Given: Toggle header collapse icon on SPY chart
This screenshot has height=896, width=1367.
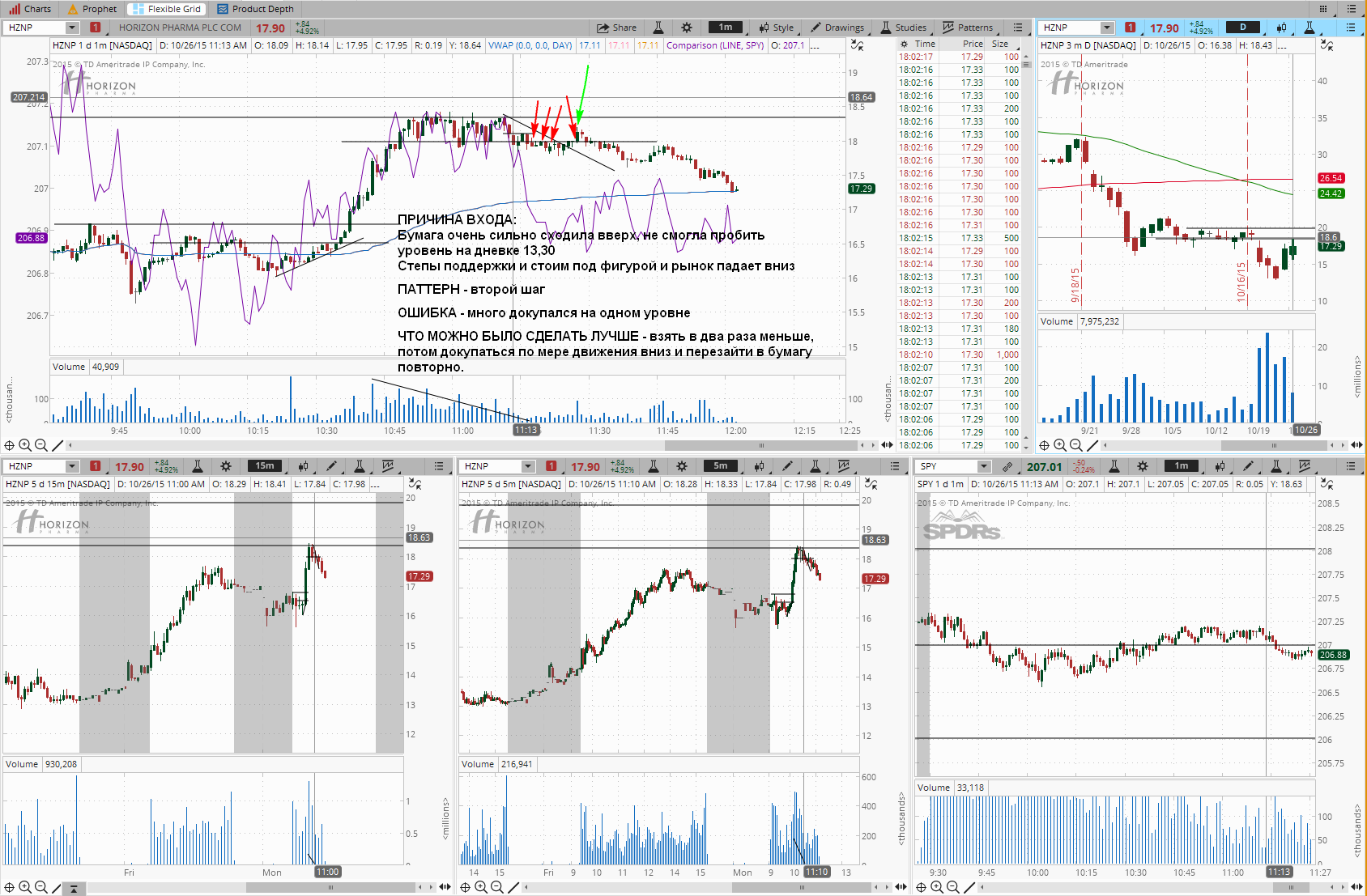Looking at the screenshot, I should point(1327,484).
